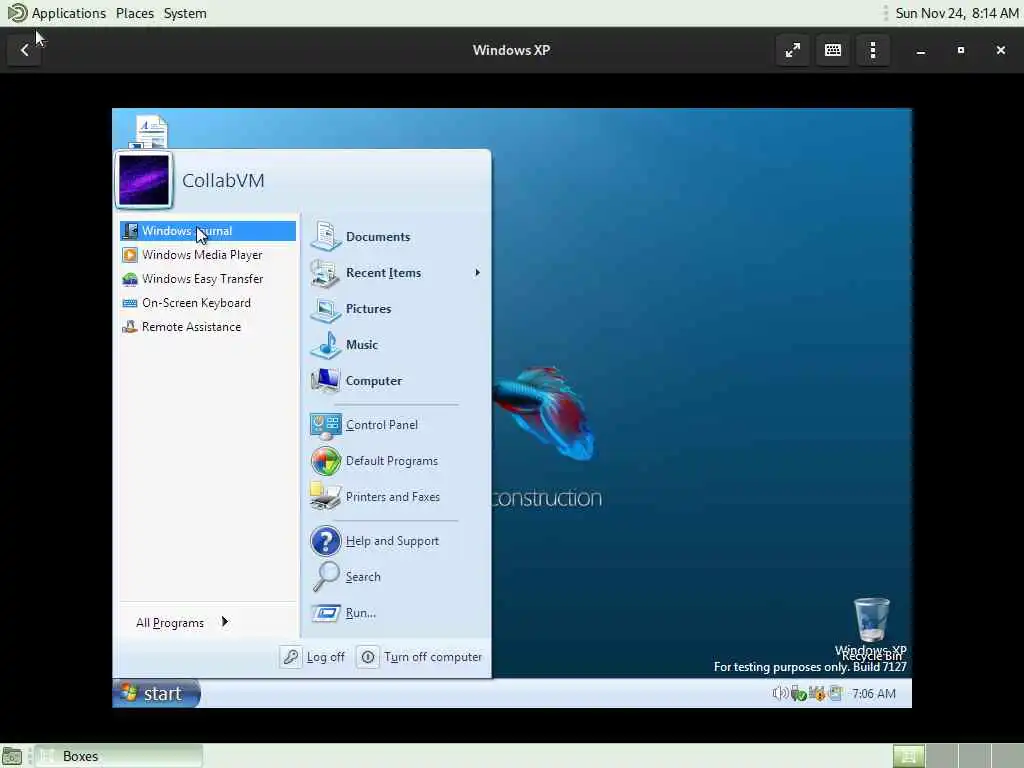The image size is (1024, 768).
Task: Click the Log off button
Action: tap(313, 657)
